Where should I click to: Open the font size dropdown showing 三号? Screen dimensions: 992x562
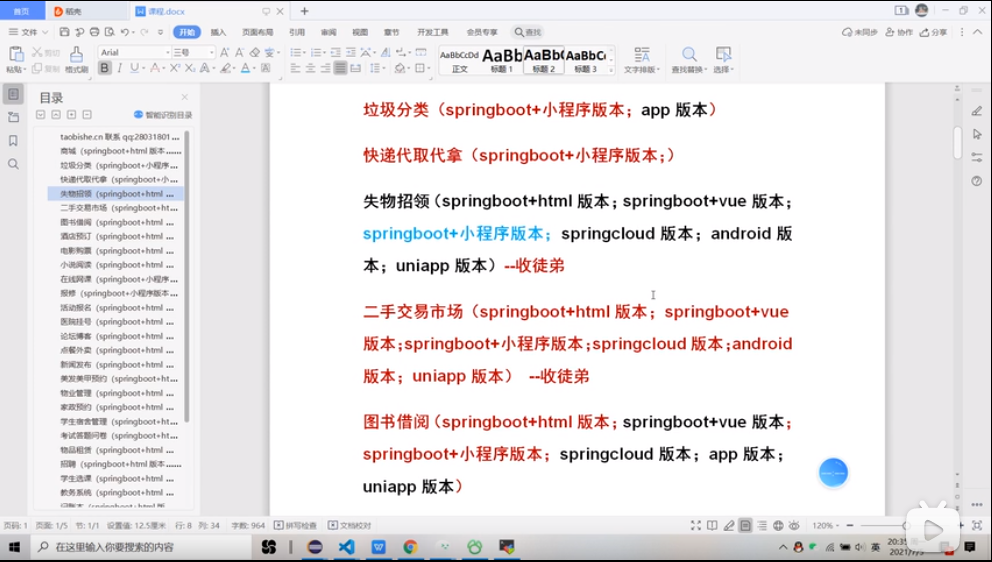pos(194,52)
